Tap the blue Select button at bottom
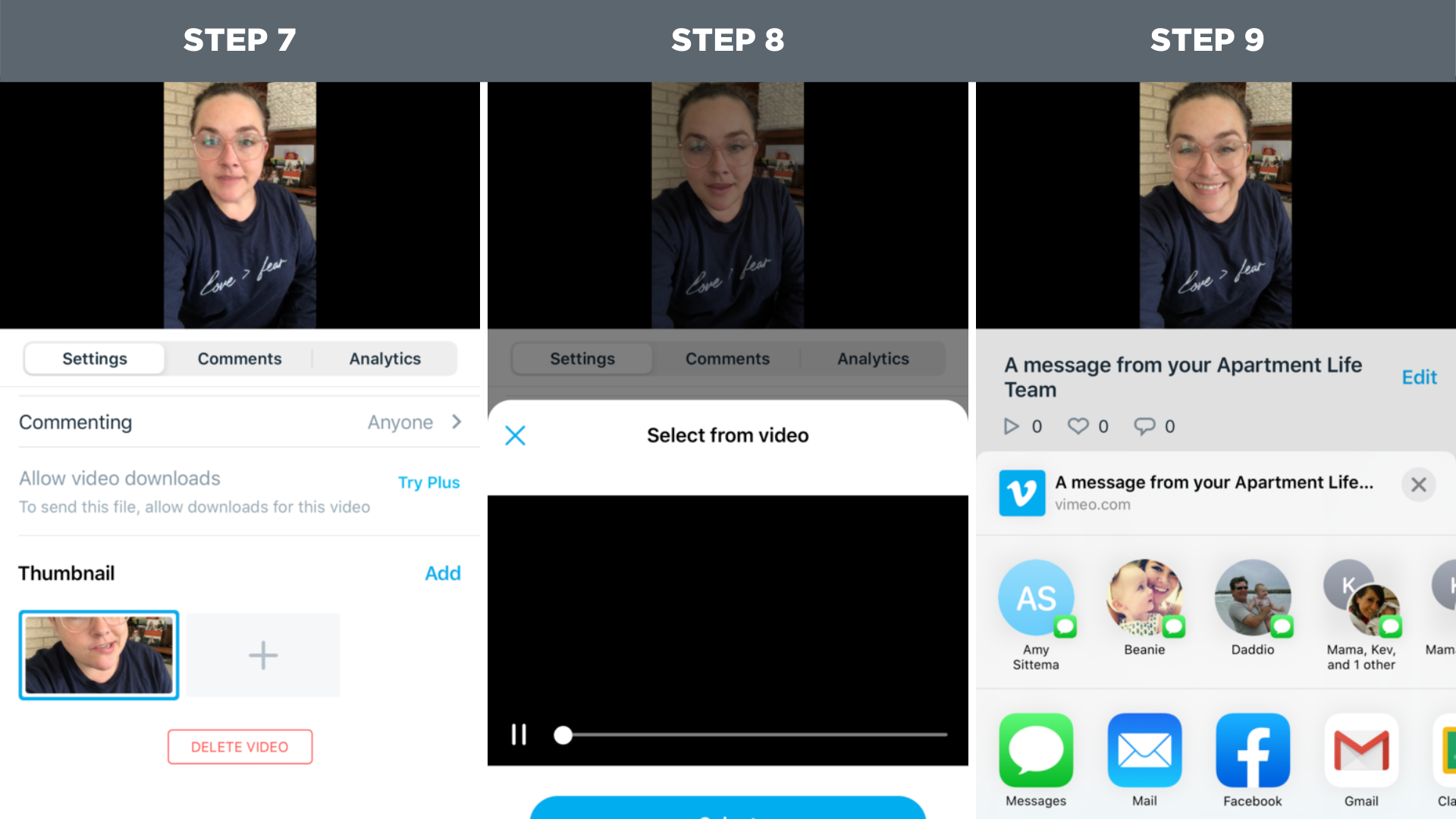 (727, 808)
